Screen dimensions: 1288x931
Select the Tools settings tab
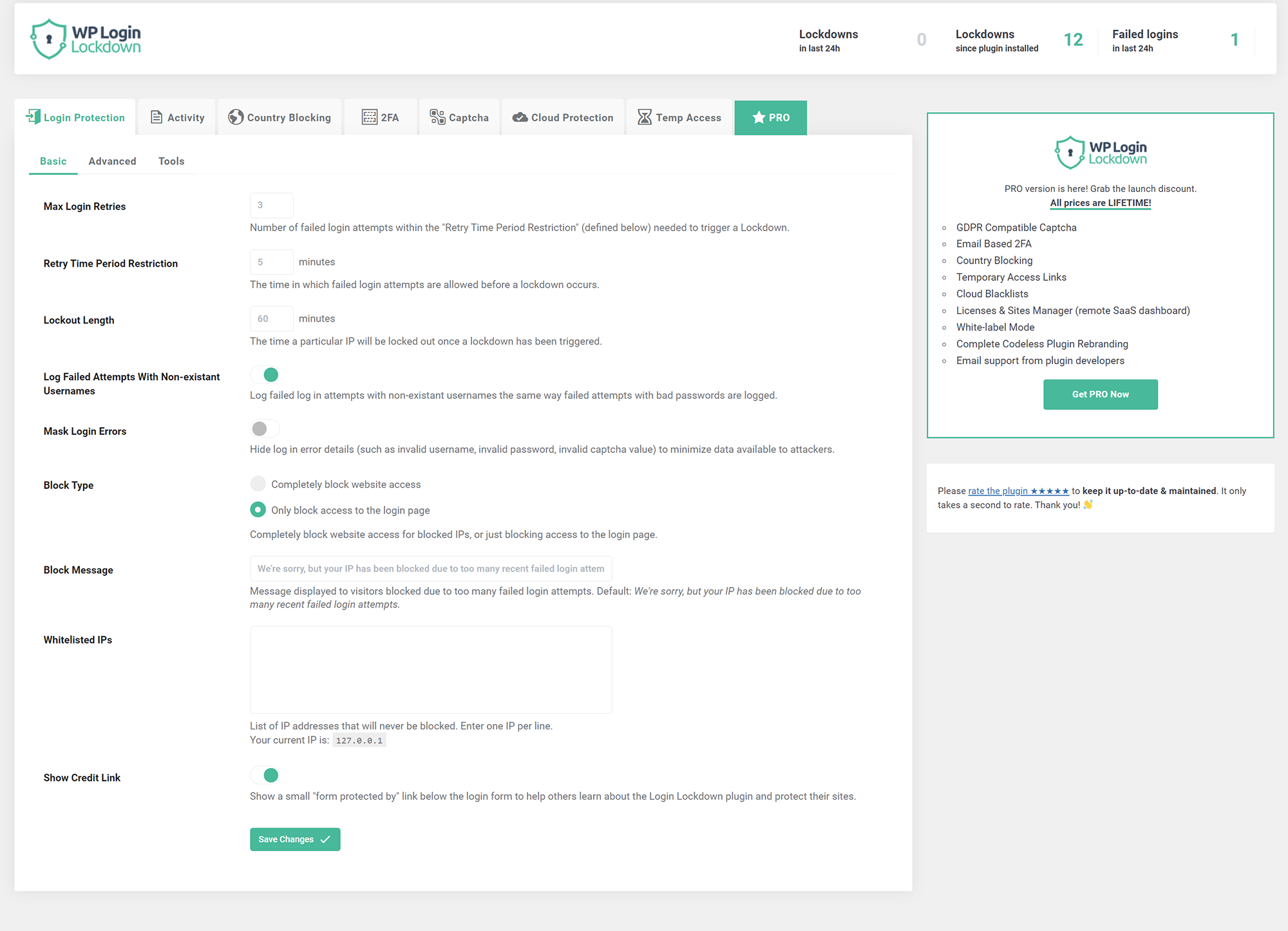coord(171,161)
